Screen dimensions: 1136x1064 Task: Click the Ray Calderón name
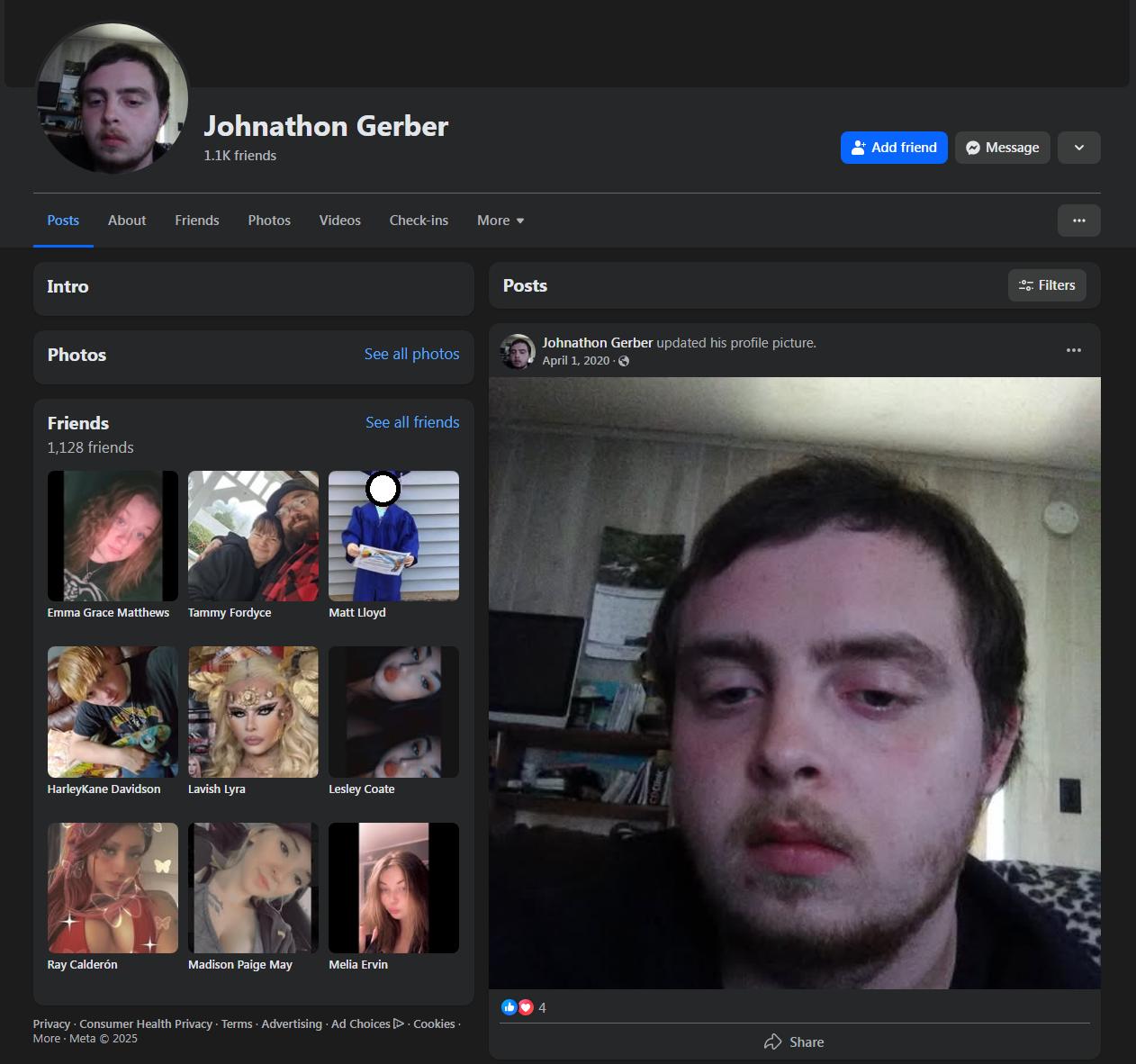(82, 965)
